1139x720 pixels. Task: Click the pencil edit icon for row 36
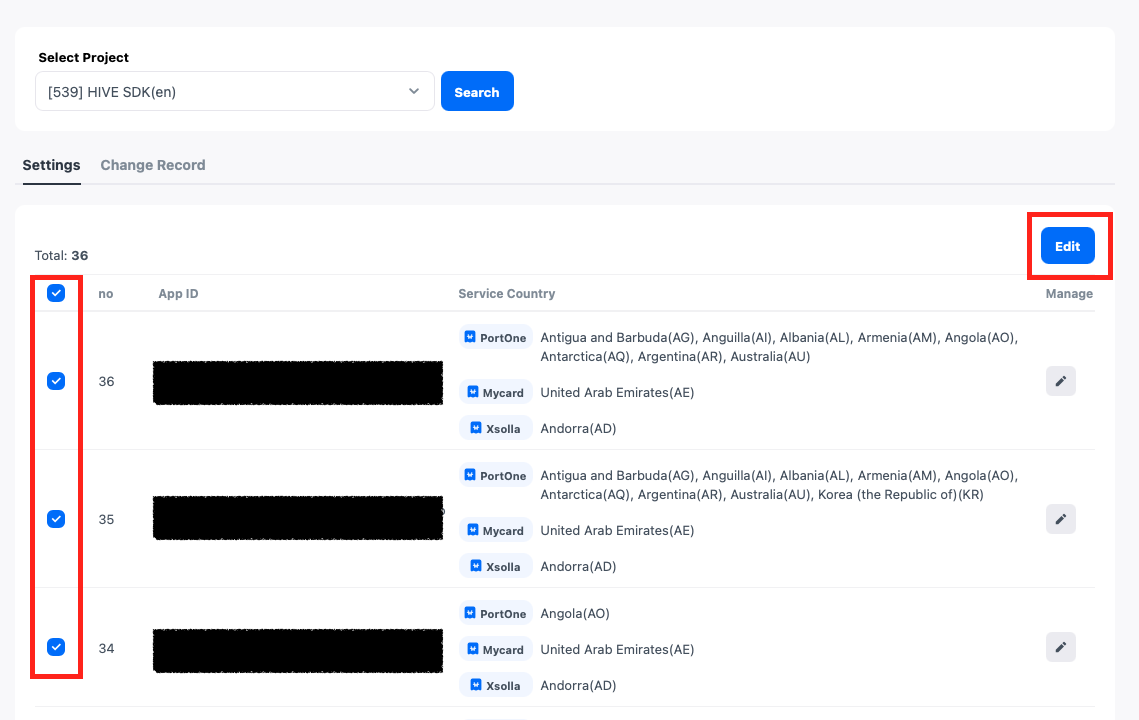pos(1060,381)
